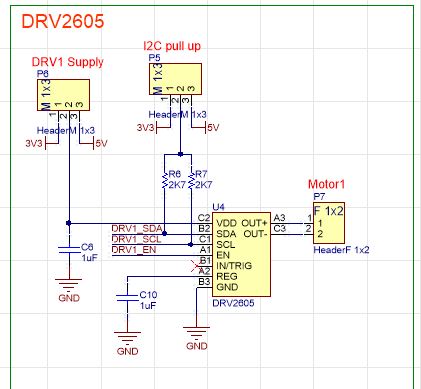421x389 pixels.
Task: Select the C10 1uF value text
Action: [x=148, y=306]
